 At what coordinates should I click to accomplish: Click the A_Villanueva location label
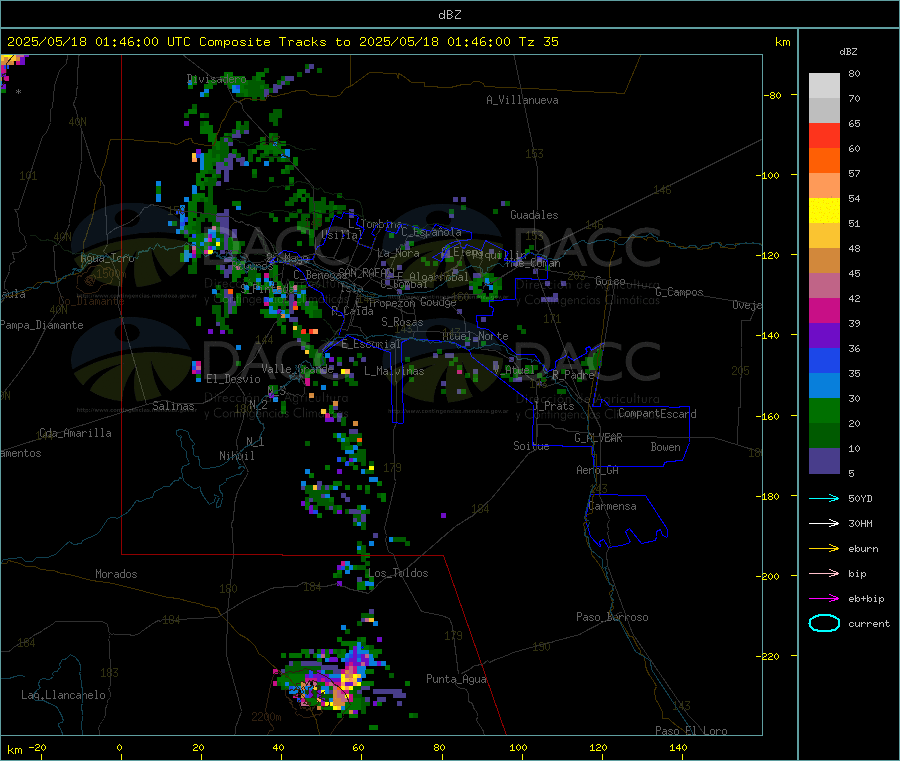point(522,100)
